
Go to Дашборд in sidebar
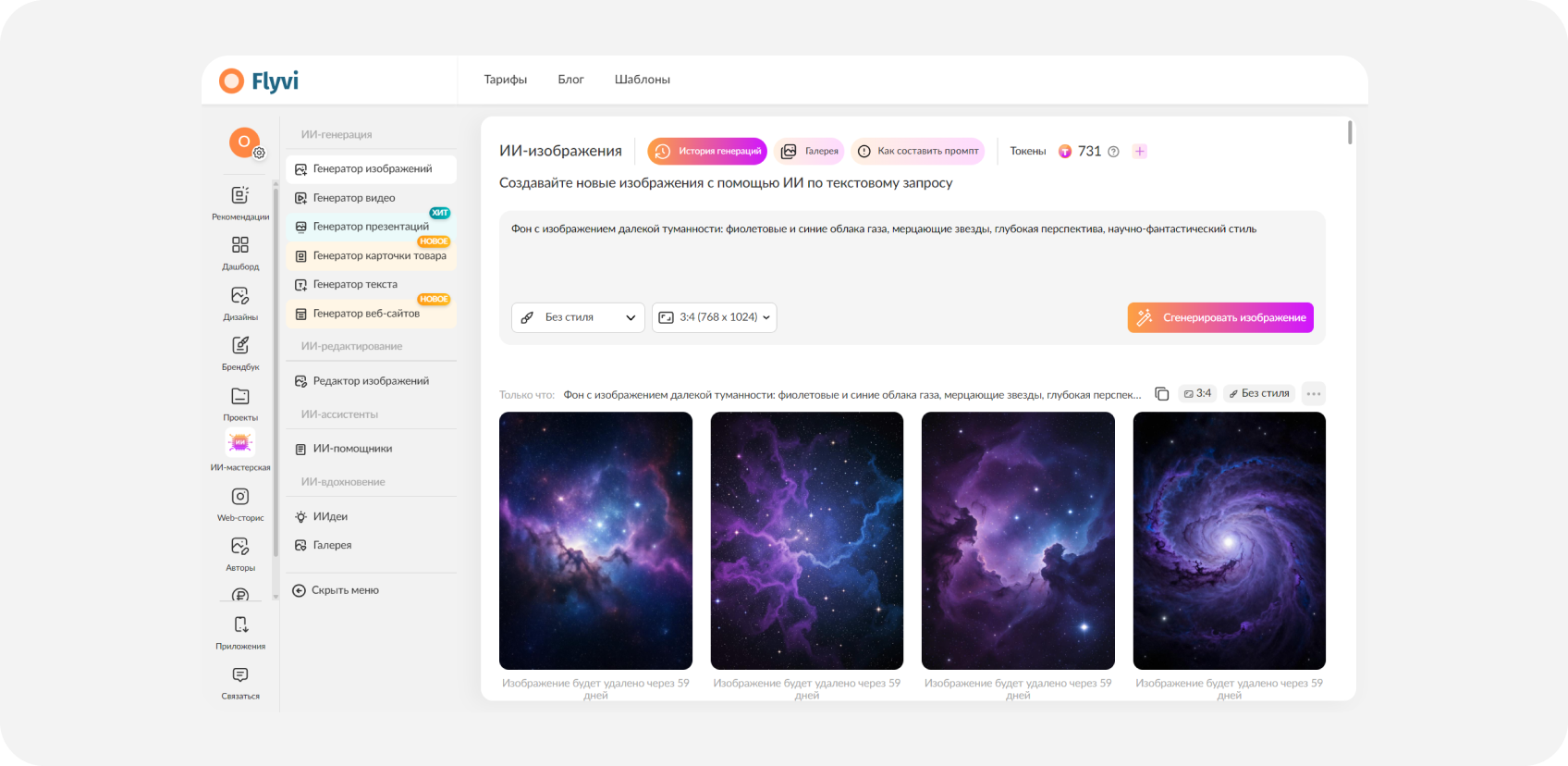(x=240, y=253)
